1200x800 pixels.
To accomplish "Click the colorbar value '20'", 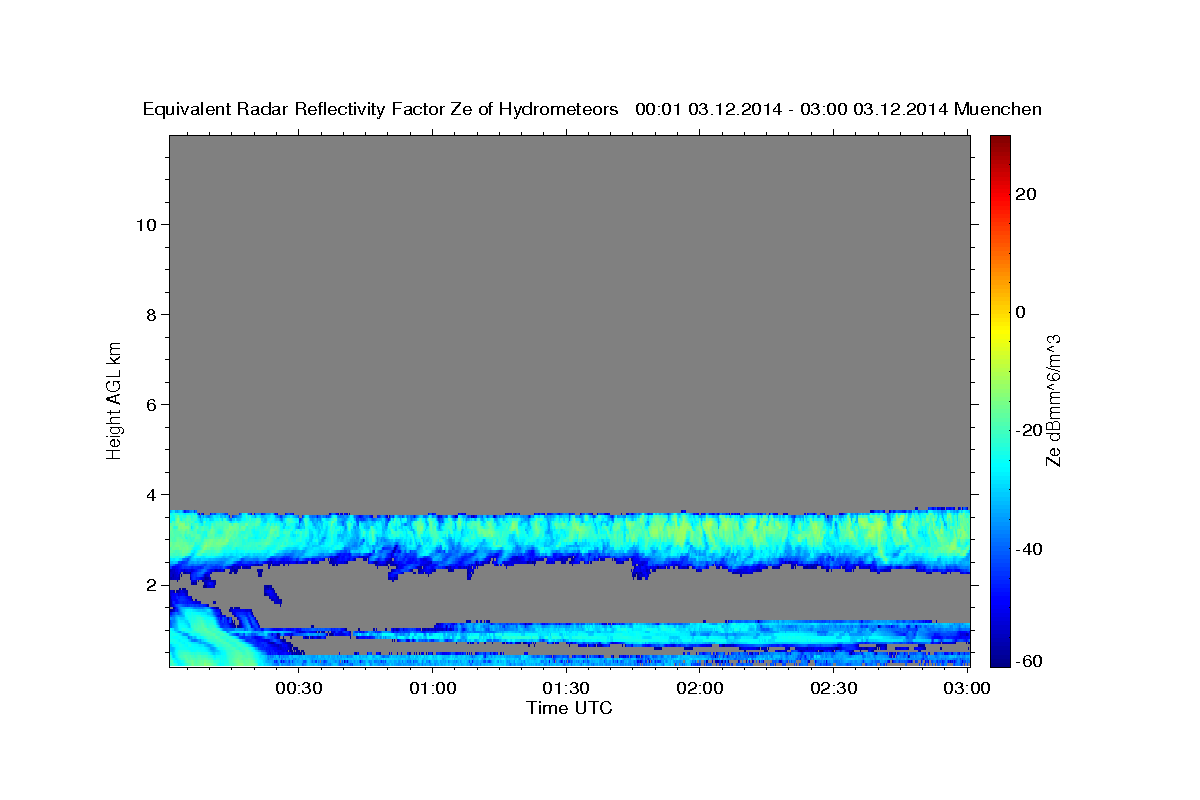I will [1024, 193].
